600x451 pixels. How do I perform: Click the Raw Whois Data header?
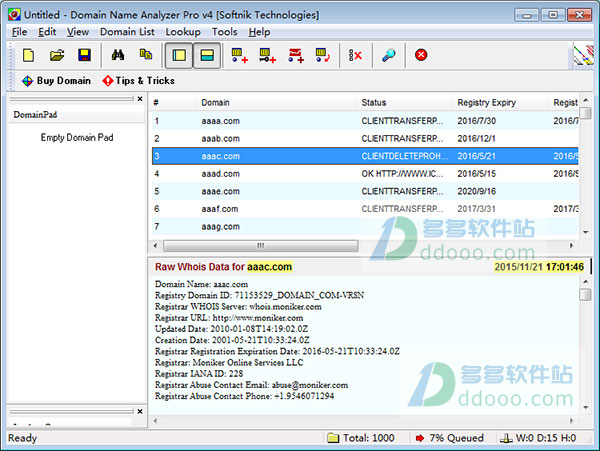[x=223, y=267]
